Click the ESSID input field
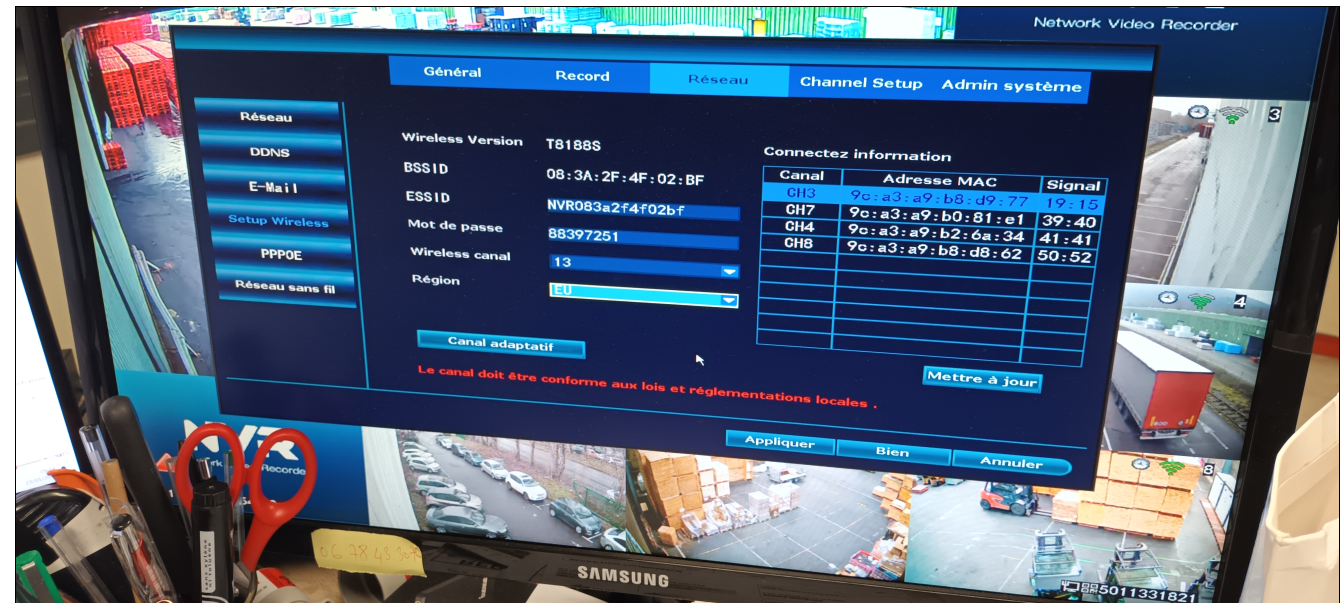Screen dimensions: 1342x603 point(642,209)
